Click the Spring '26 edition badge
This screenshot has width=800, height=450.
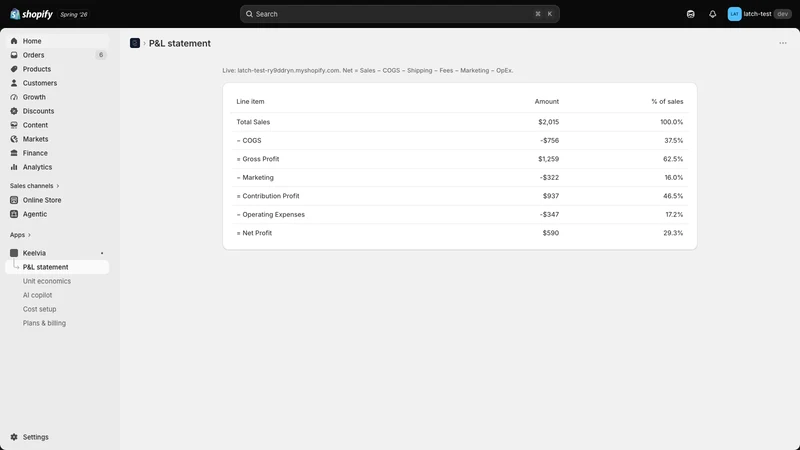click(x=74, y=14)
